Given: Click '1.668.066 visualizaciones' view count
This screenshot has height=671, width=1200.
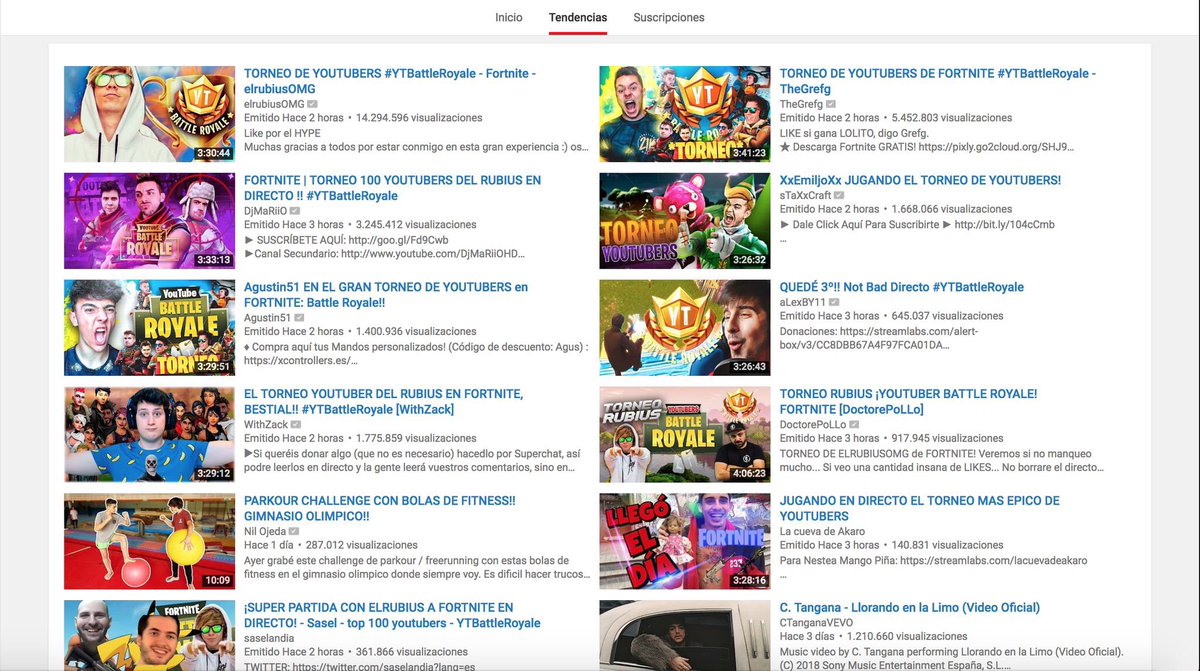Looking at the screenshot, I should point(952,209).
